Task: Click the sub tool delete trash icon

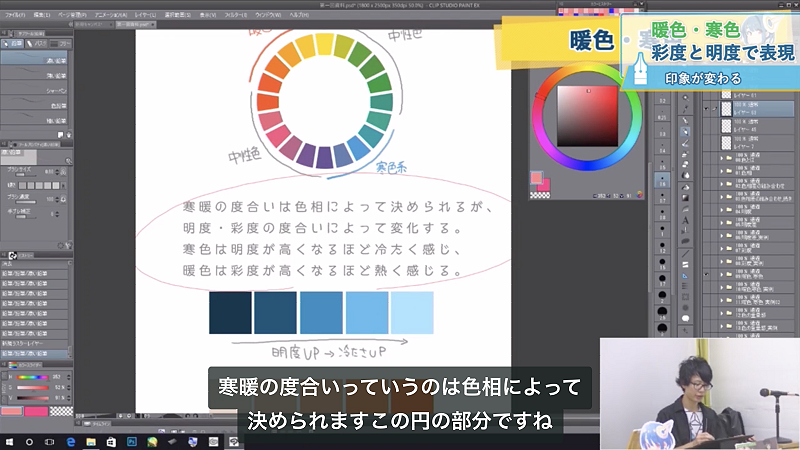Action: coord(69,135)
